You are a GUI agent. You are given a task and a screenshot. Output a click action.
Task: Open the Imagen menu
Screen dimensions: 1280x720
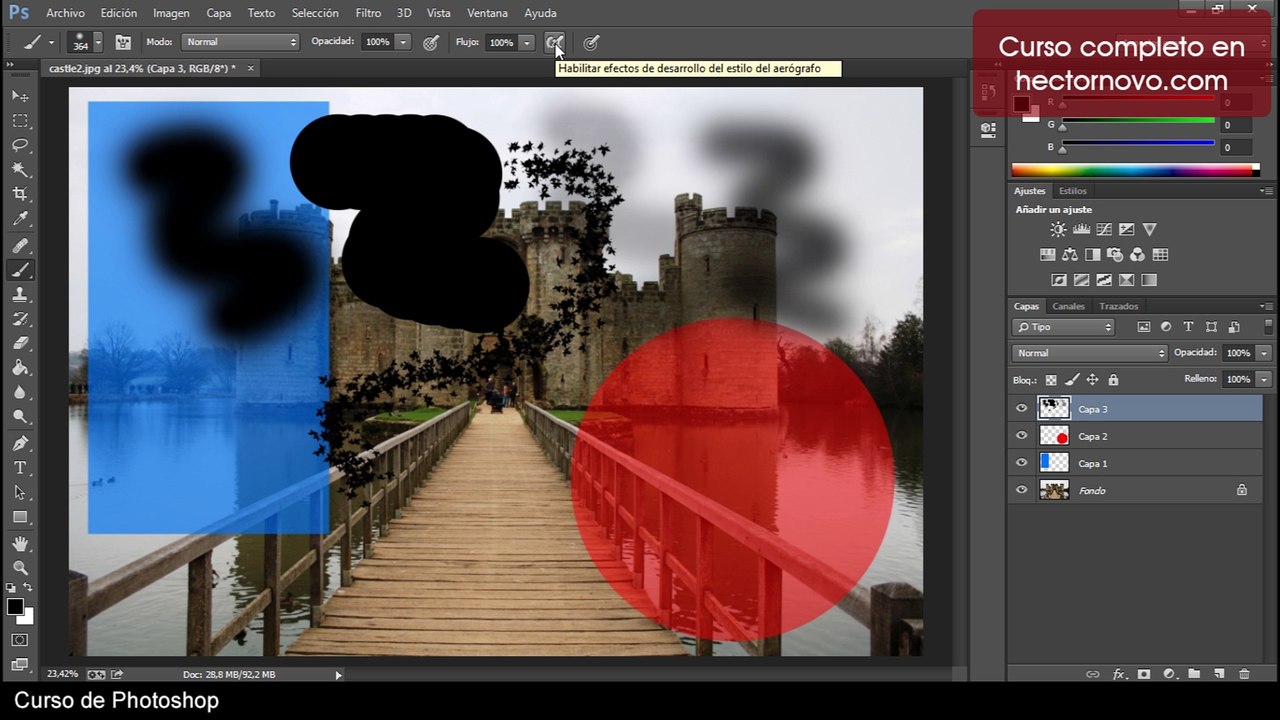click(171, 13)
